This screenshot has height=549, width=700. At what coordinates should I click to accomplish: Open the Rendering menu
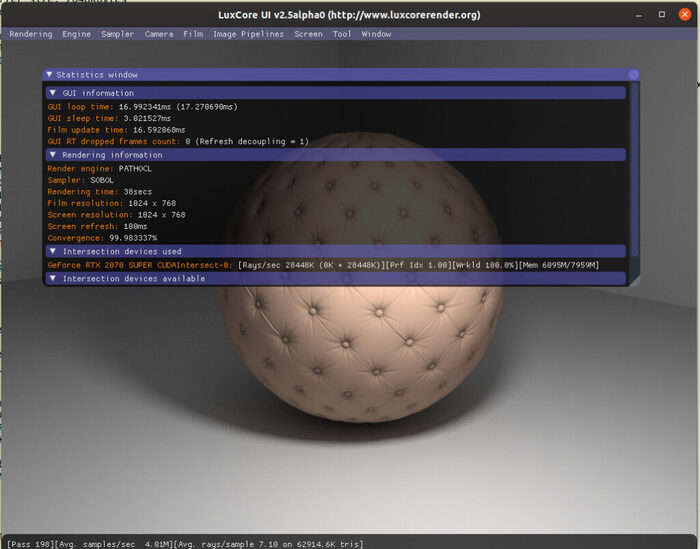coord(30,34)
